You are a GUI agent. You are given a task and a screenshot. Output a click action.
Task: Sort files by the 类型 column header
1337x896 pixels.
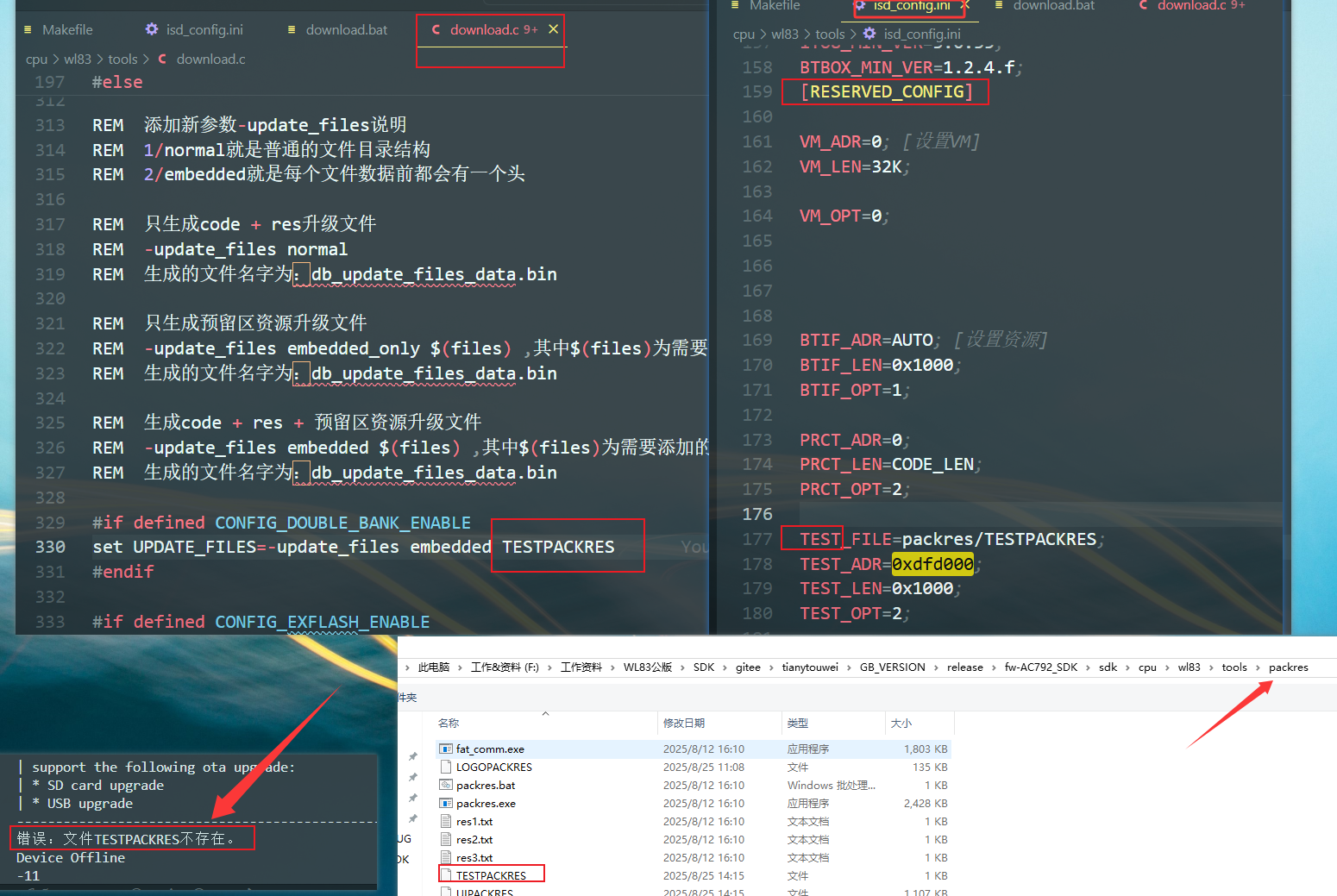tap(798, 723)
